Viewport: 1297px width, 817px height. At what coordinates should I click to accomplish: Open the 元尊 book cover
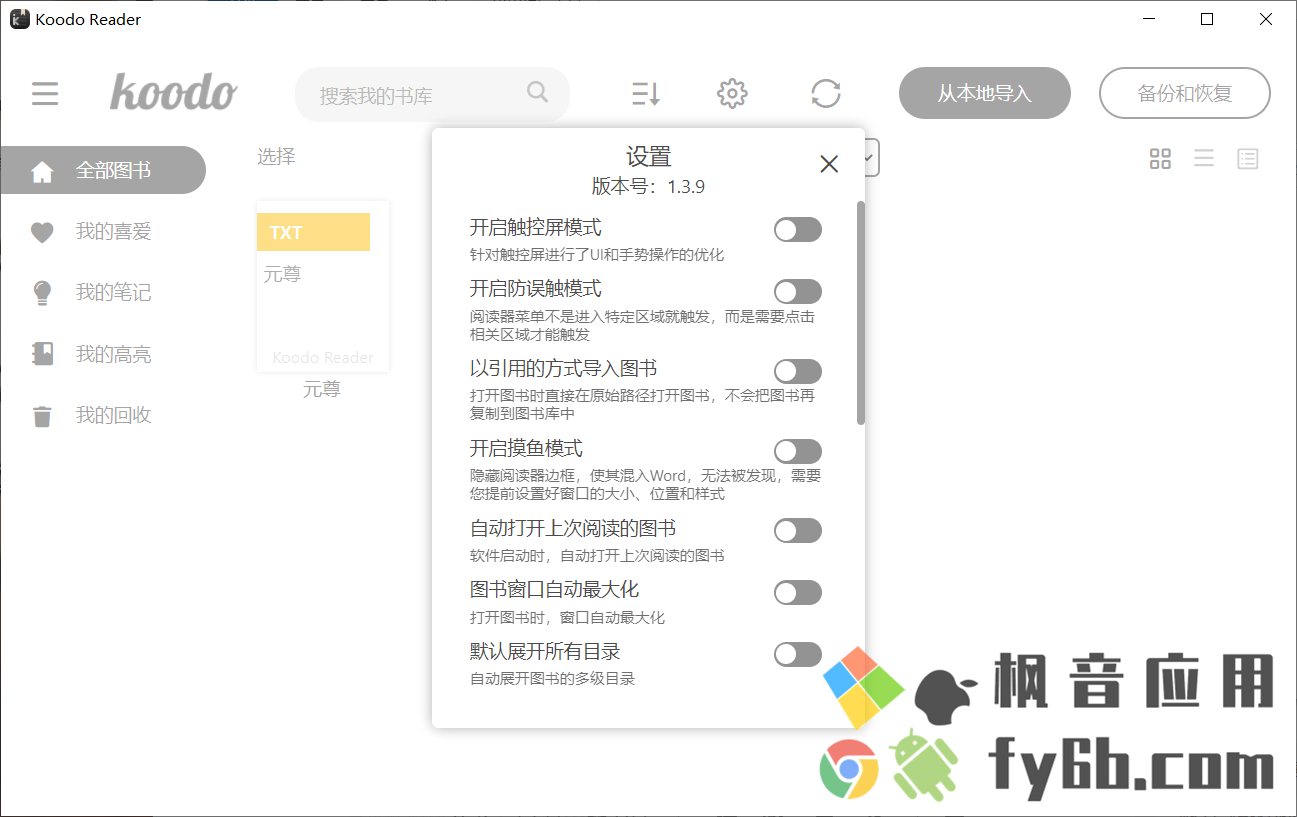point(323,286)
